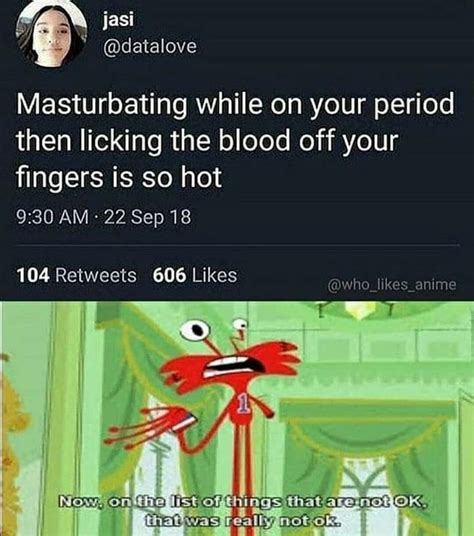474x536 pixels.
Task: Click the red cartoon character's open mouth
Action: (235, 367)
